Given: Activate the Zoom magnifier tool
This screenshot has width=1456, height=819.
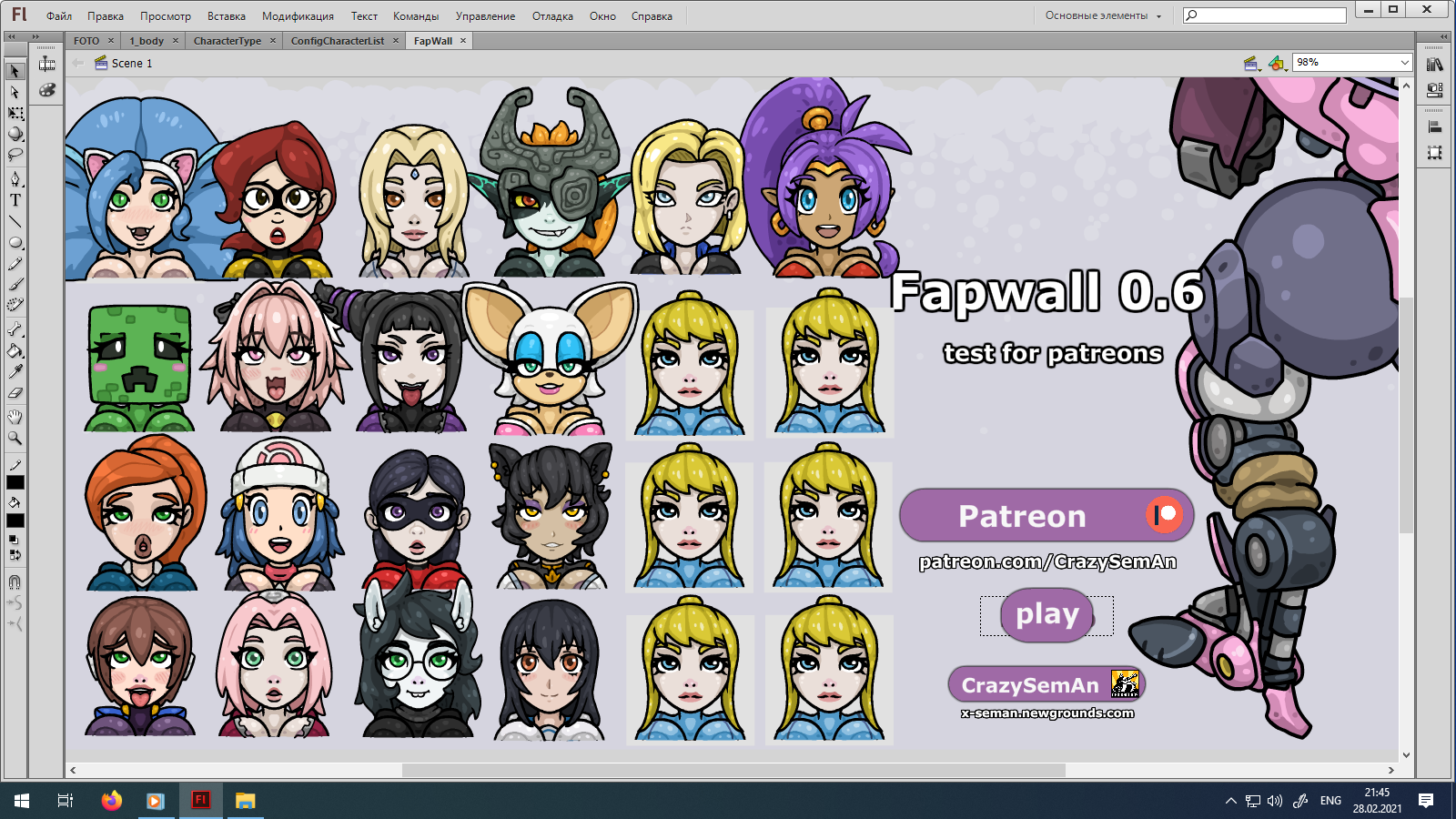Looking at the screenshot, I should pos(15,438).
